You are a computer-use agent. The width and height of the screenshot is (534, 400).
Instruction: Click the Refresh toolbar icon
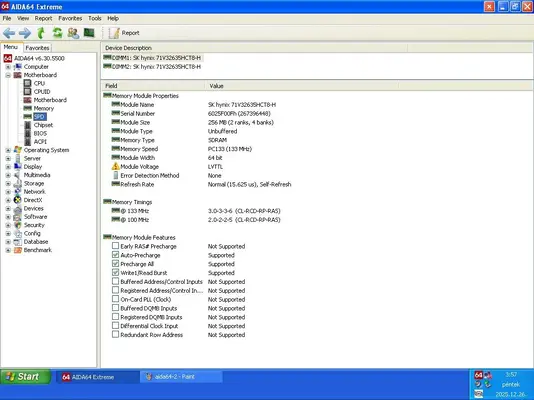coord(57,33)
